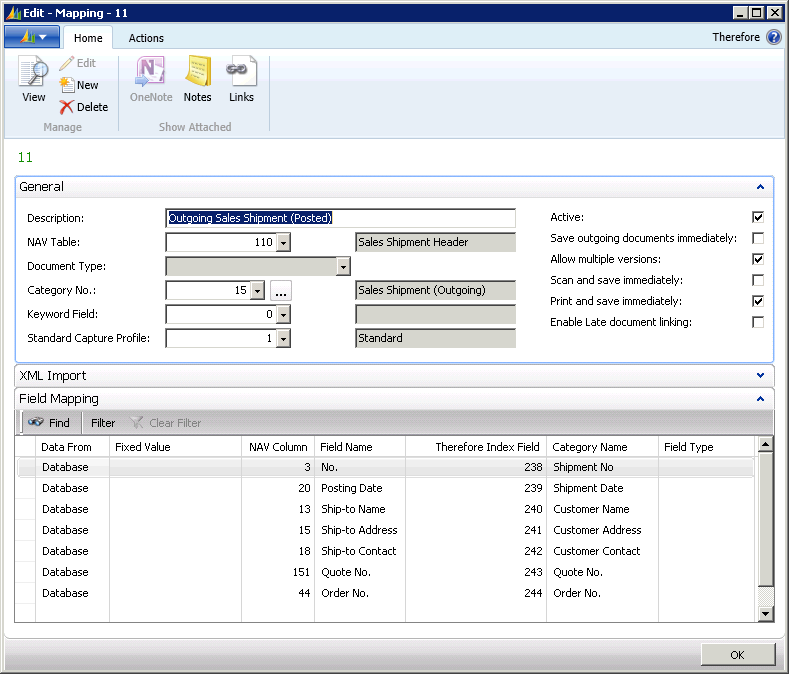Open the attached Links icon
This screenshot has width=789, height=674.
click(241, 74)
